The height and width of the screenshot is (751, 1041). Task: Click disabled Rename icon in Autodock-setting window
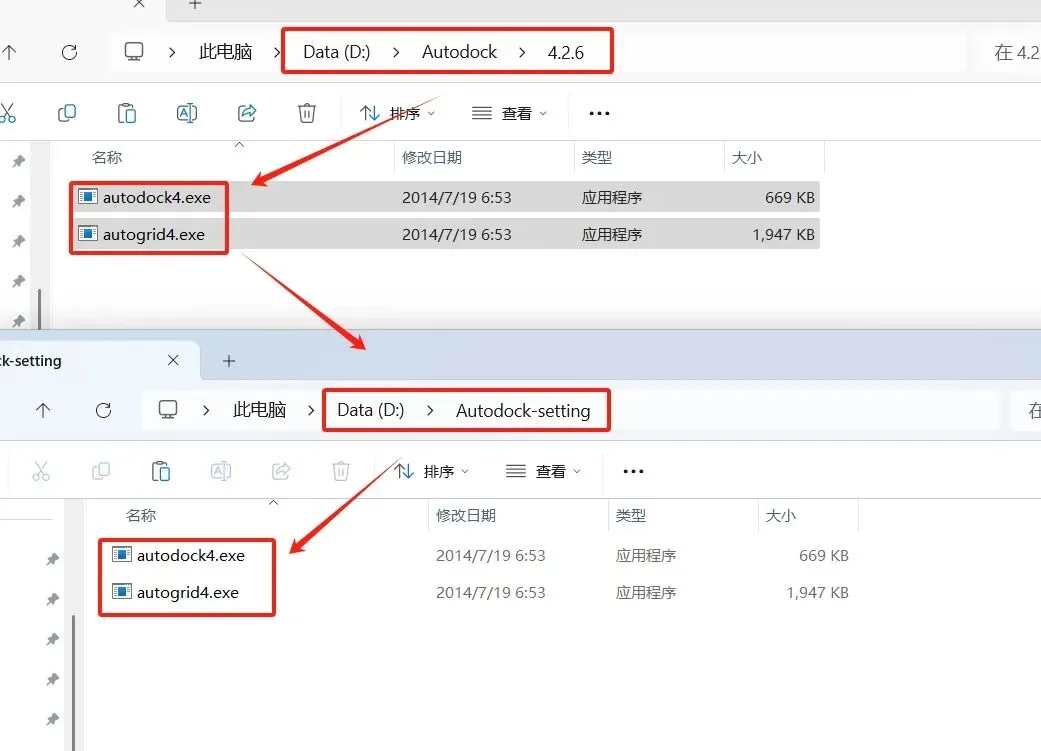(220, 471)
